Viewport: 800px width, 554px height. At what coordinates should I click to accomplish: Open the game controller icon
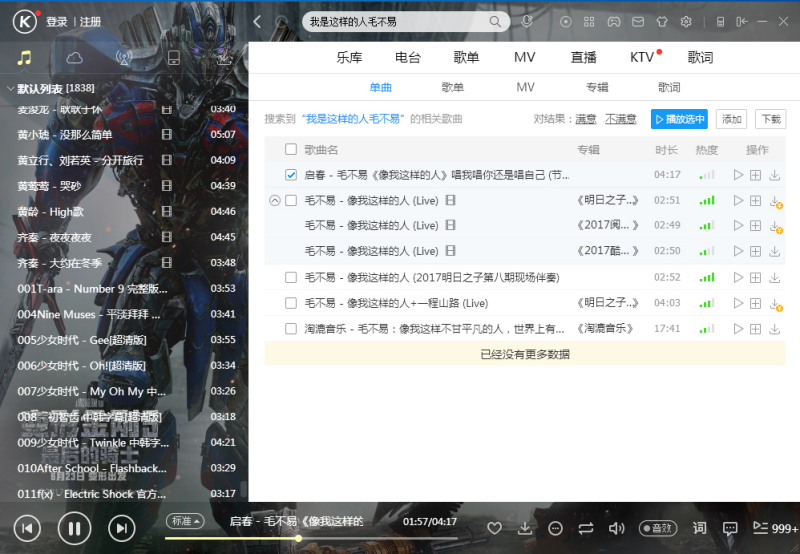[x=614, y=21]
